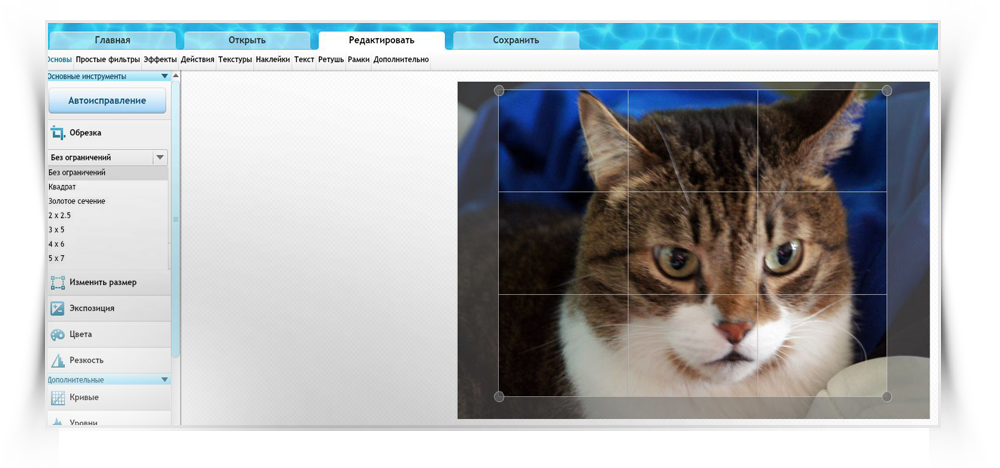The width and height of the screenshot is (1000, 468).
Task: Choose Квадрат from the crop ratio list
Action: click(x=62, y=187)
